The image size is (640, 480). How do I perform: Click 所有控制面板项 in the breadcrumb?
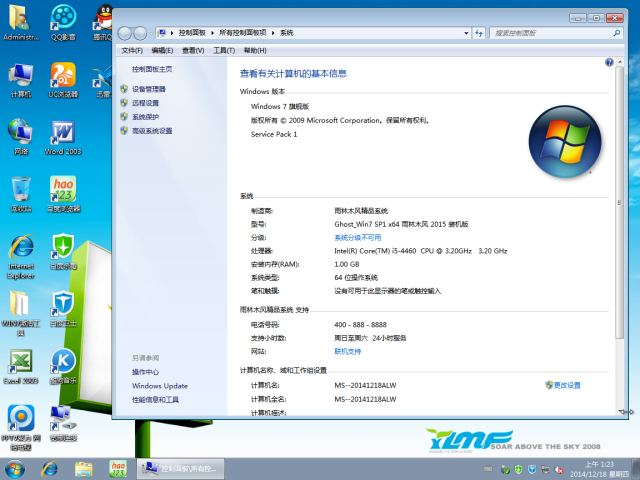click(x=242, y=33)
